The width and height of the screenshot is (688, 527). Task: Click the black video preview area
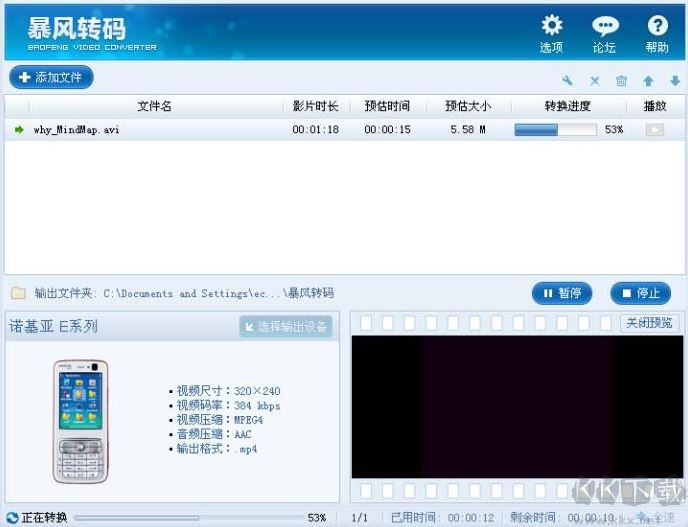tap(517, 407)
